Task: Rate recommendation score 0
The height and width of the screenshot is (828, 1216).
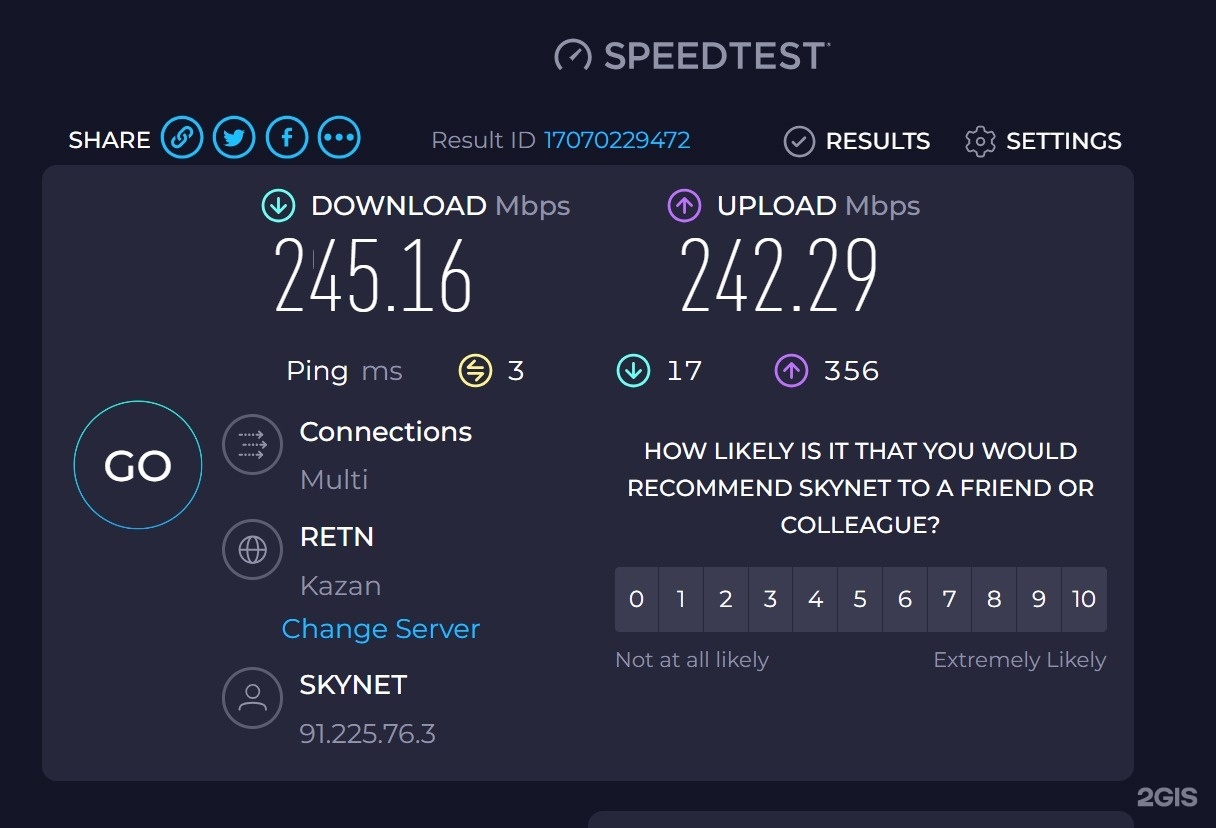Action: point(636,599)
